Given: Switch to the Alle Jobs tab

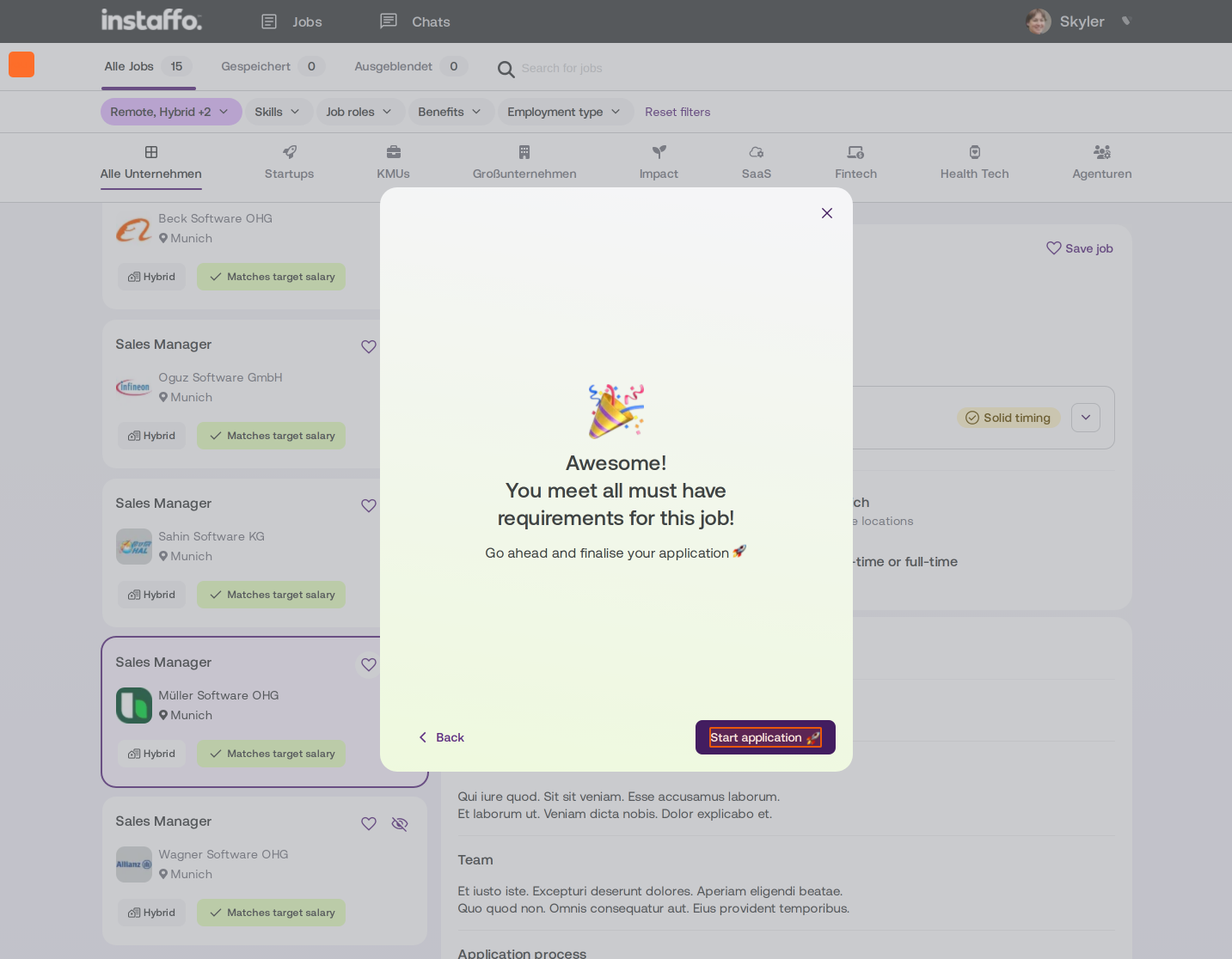Looking at the screenshot, I should 148,67.
